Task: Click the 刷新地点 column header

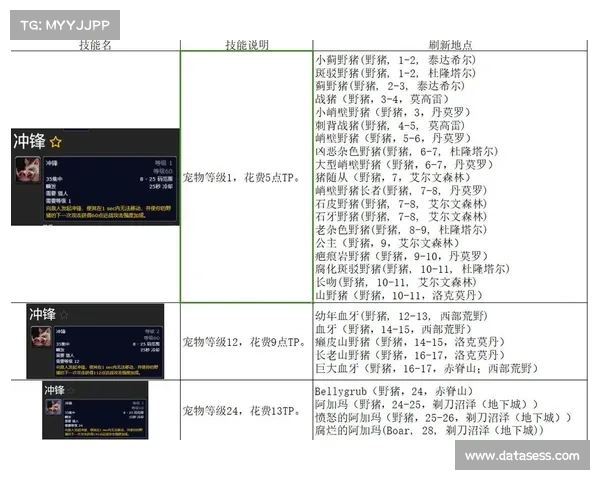Action: click(450, 45)
